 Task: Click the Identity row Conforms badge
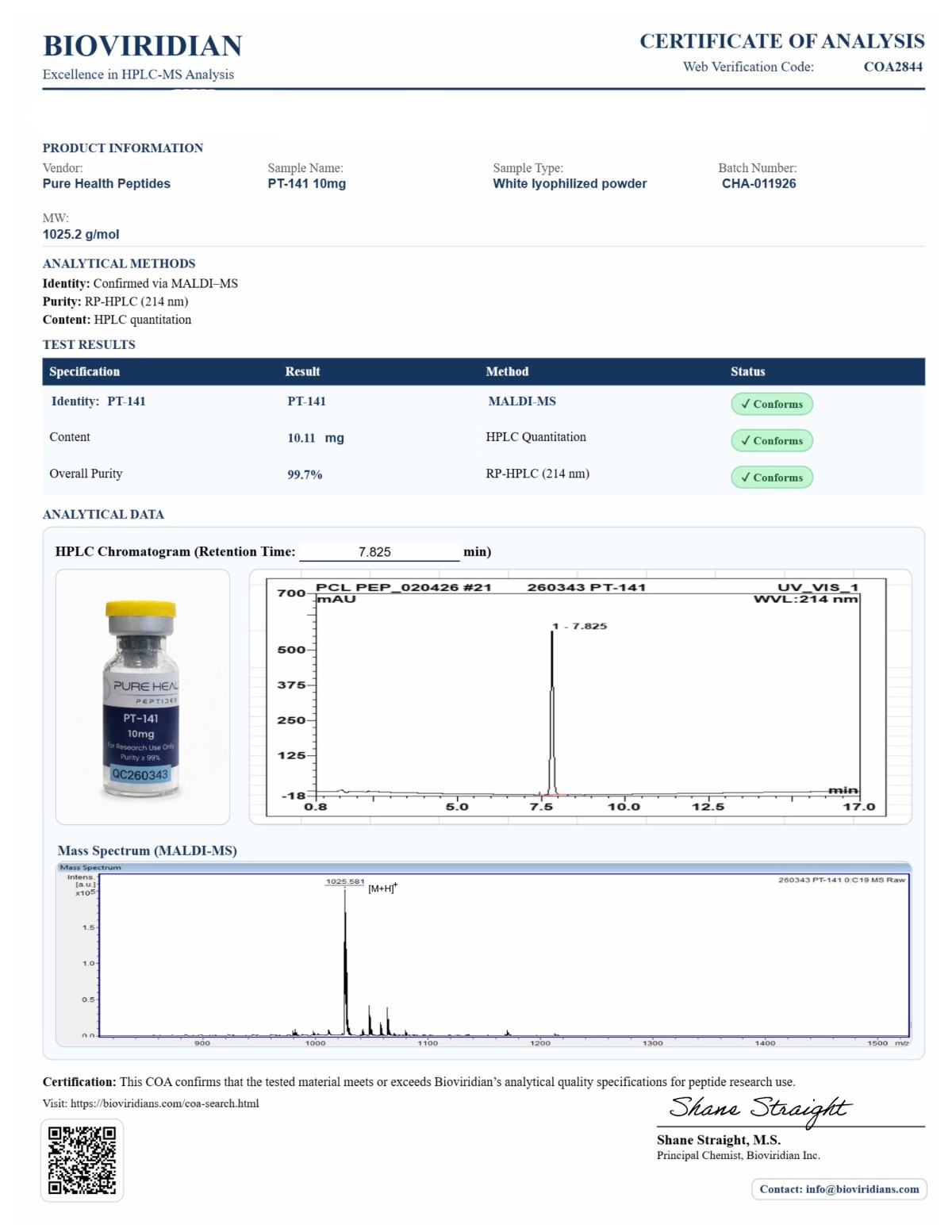[771, 404]
